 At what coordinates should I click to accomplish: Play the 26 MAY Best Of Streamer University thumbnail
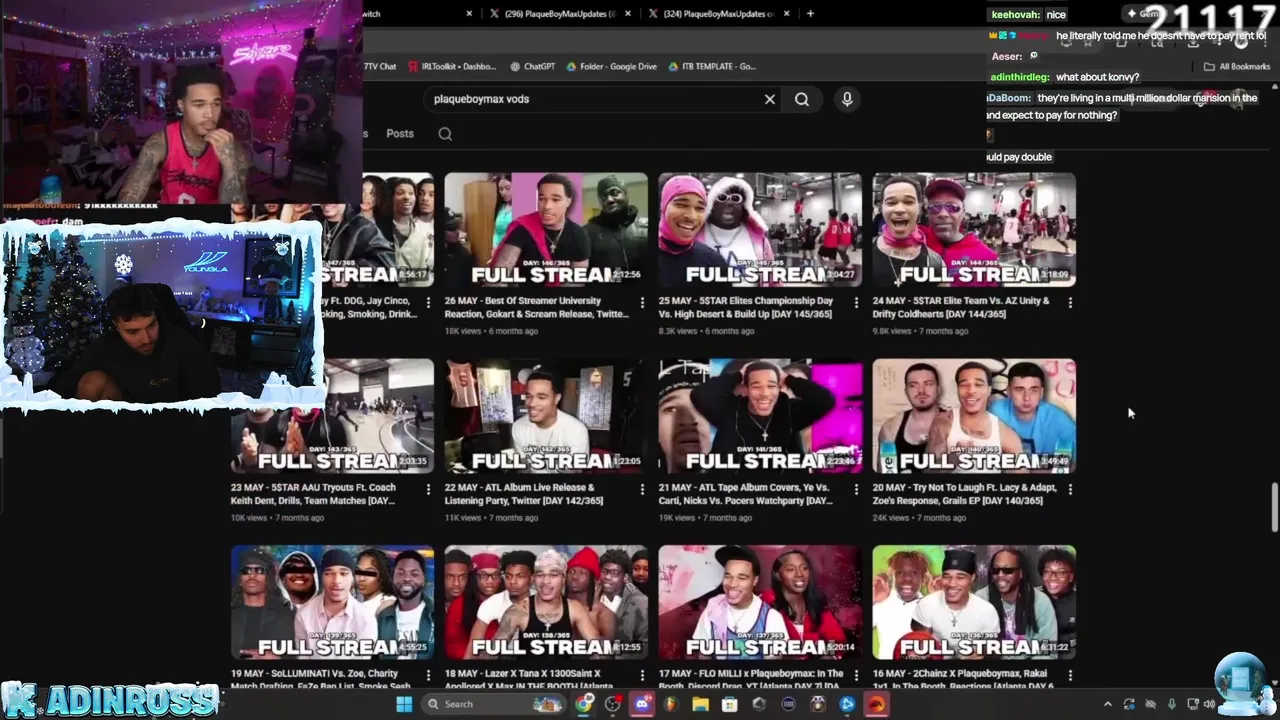[x=546, y=230]
